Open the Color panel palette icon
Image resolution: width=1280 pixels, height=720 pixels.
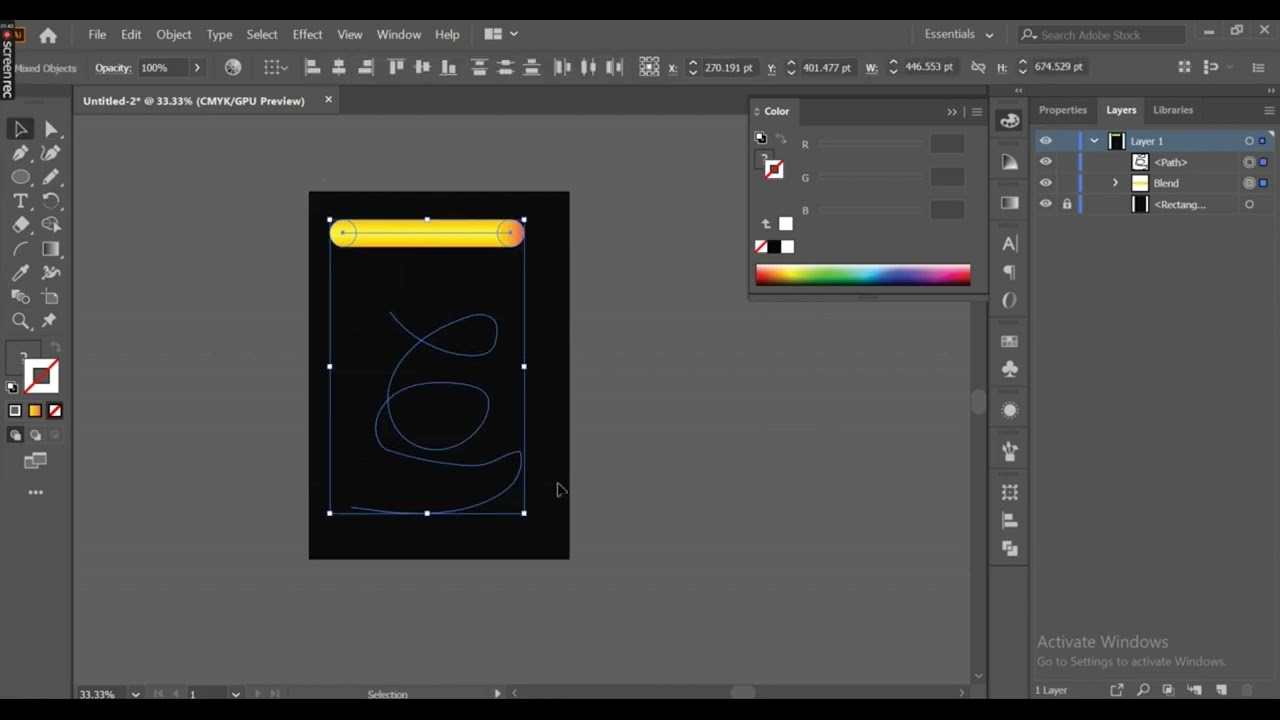click(1010, 121)
